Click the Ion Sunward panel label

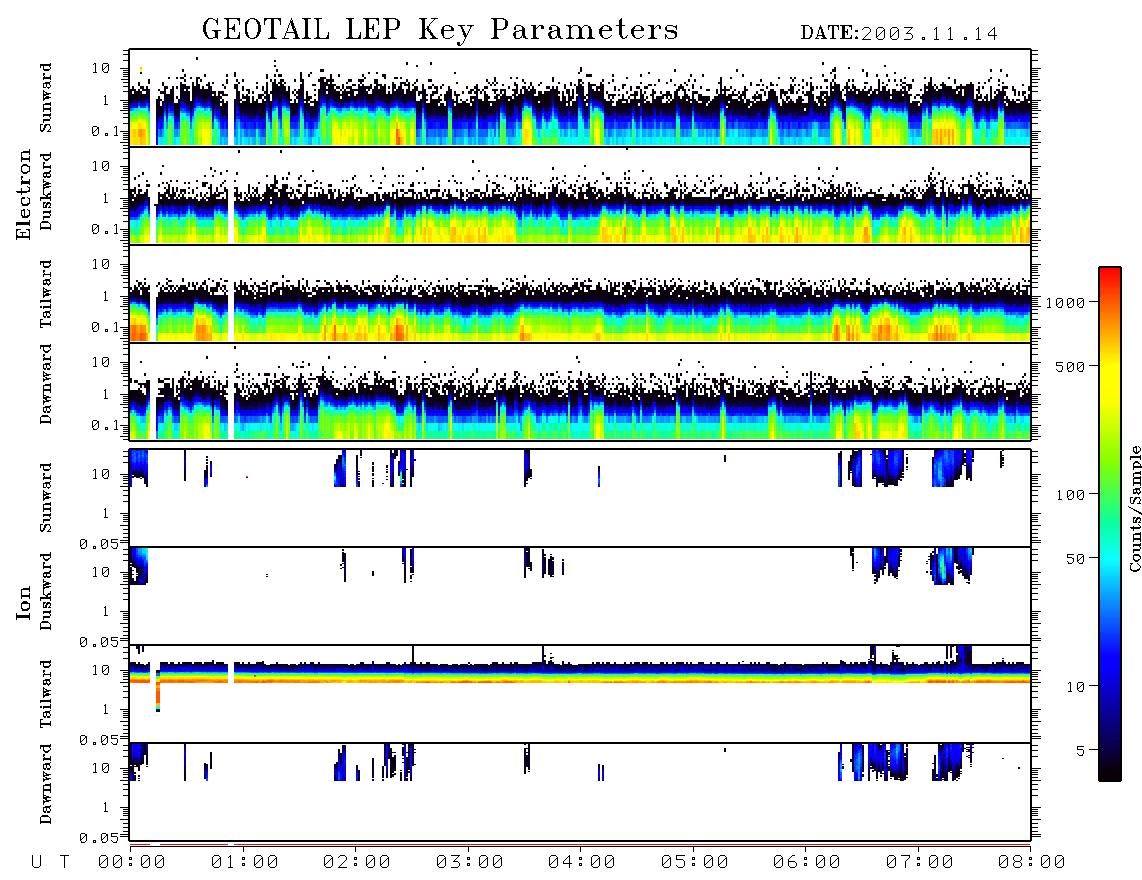pyautogui.click(x=46, y=497)
